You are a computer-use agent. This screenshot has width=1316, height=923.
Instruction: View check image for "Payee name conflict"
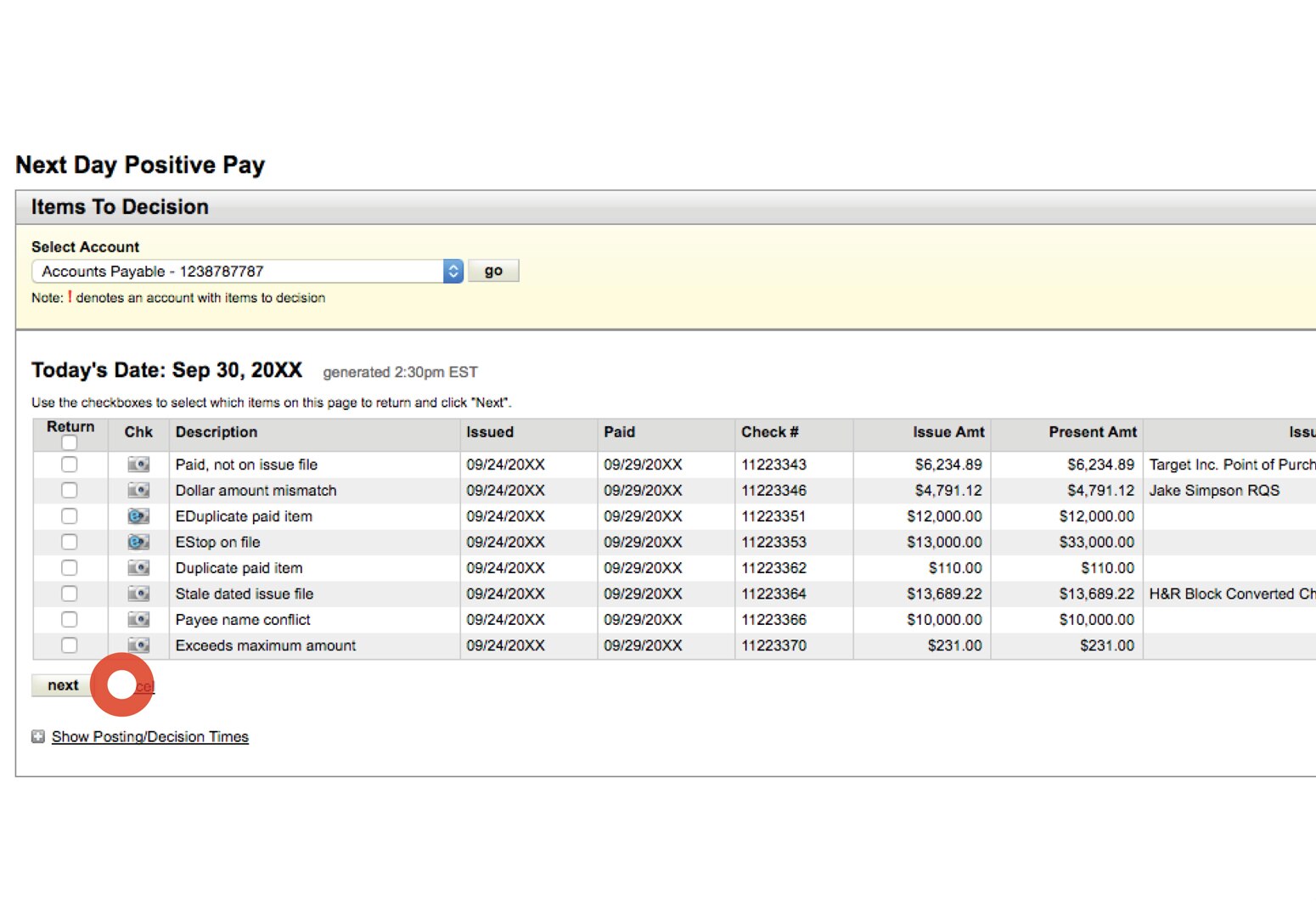[x=138, y=619]
